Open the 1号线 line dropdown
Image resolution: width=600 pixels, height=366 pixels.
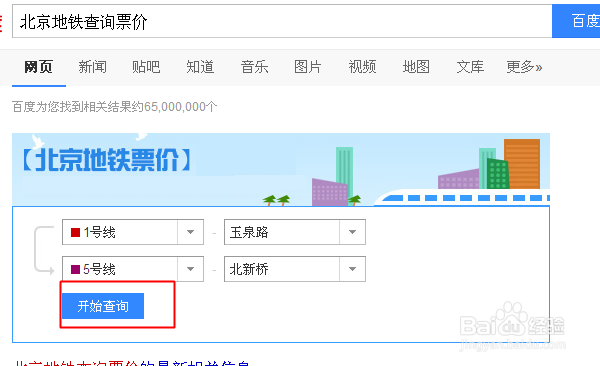133,232
